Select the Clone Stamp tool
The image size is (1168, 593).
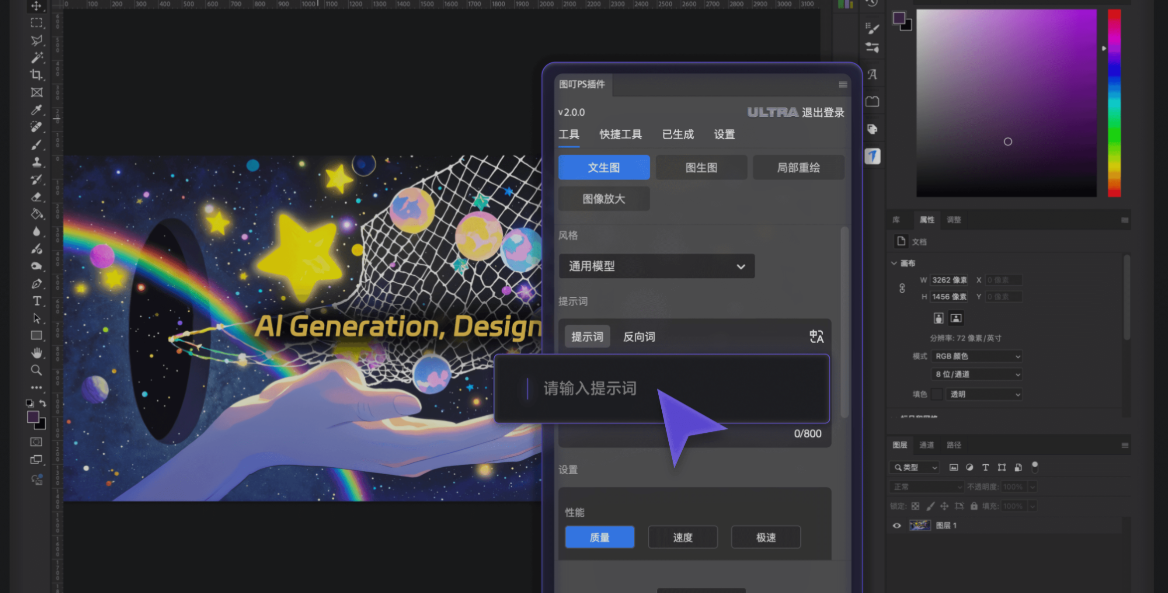[36, 162]
